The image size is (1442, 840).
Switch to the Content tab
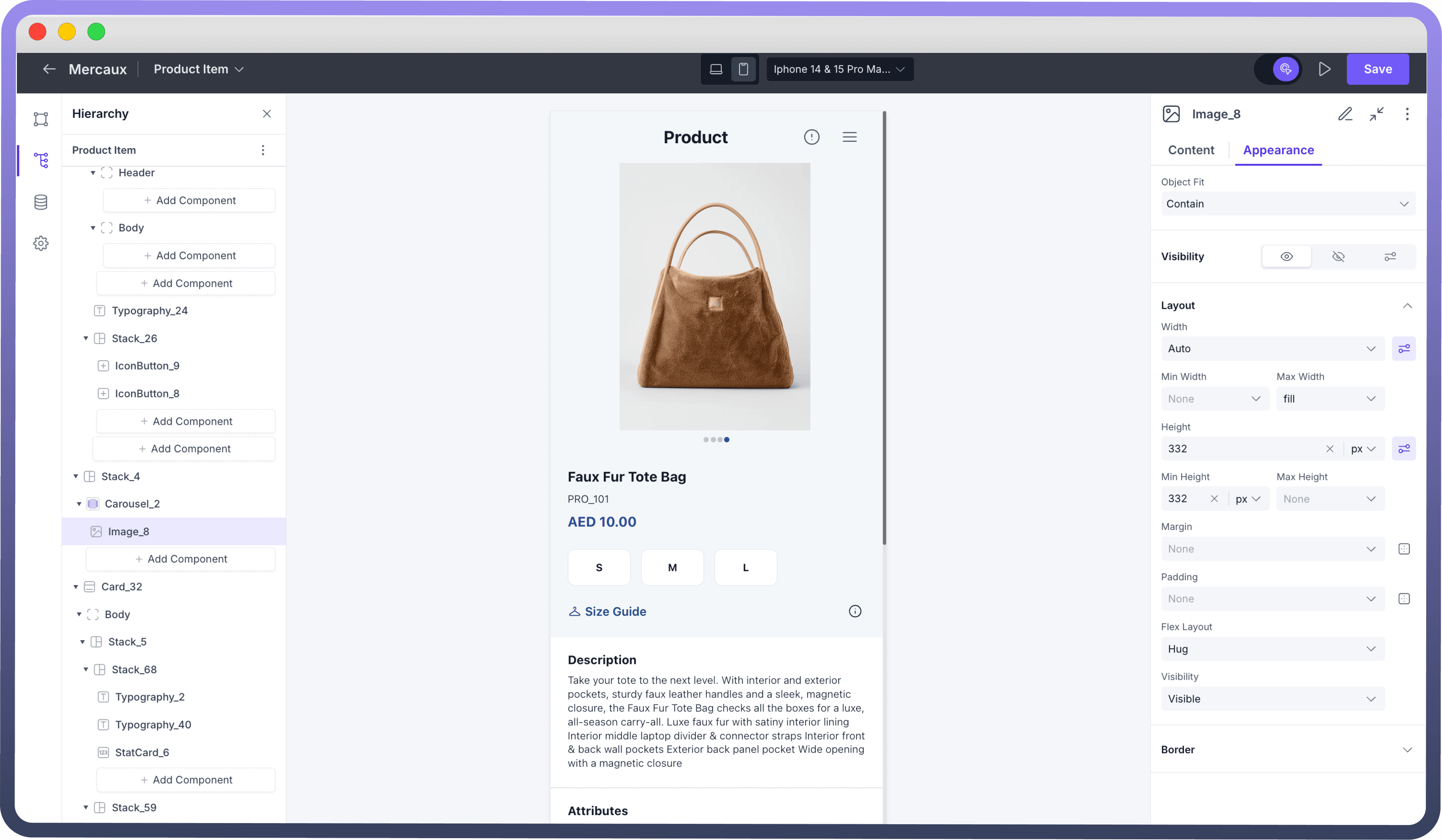pyautogui.click(x=1191, y=150)
